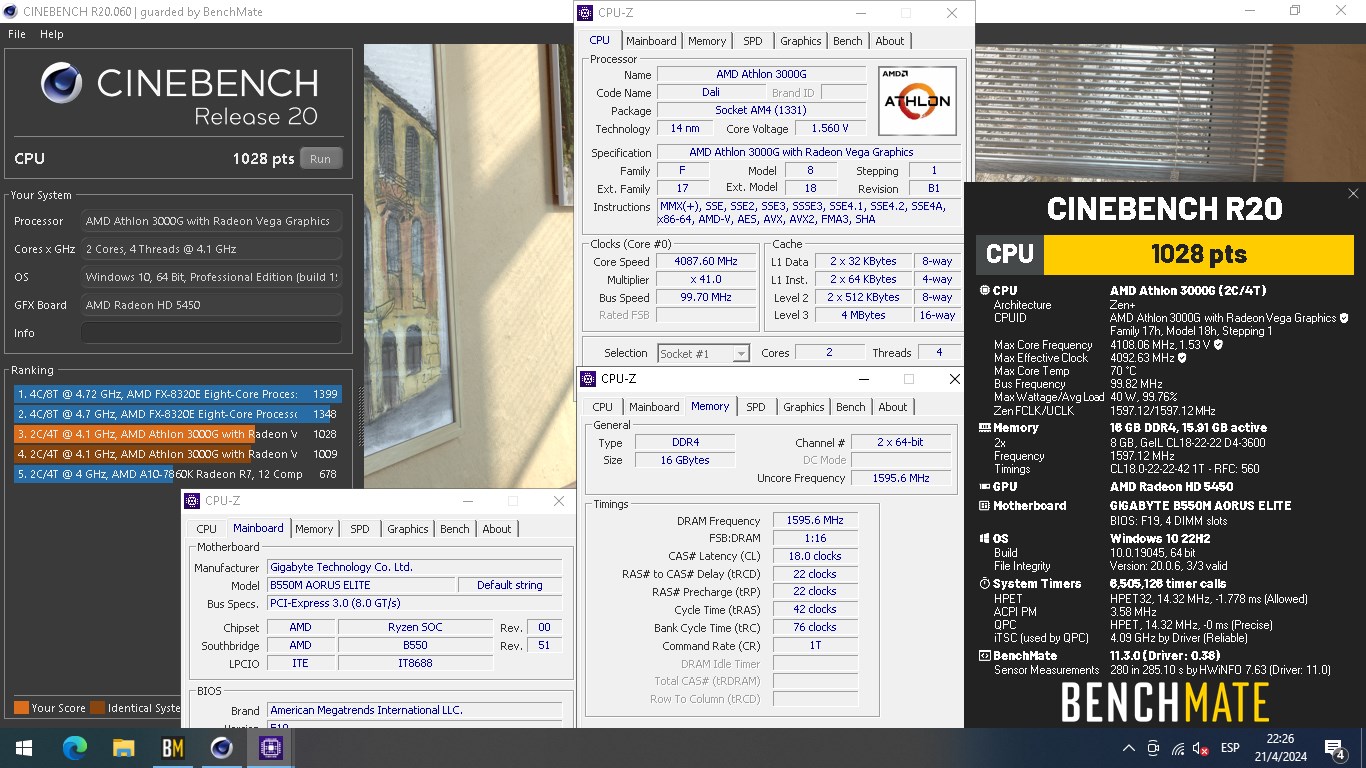Image resolution: width=1366 pixels, height=768 pixels.
Task: Select About tab in top CPU-Z window
Action: point(890,41)
